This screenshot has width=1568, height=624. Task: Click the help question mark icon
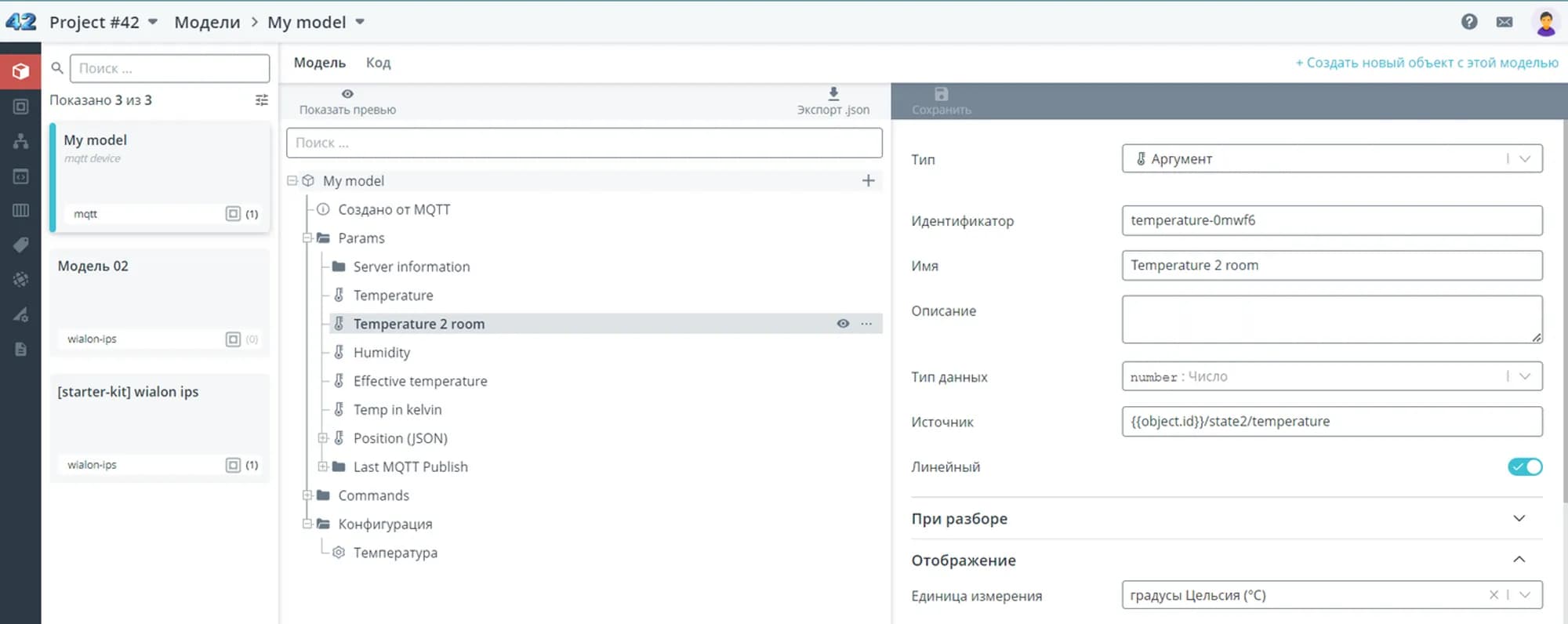click(x=1469, y=22)
